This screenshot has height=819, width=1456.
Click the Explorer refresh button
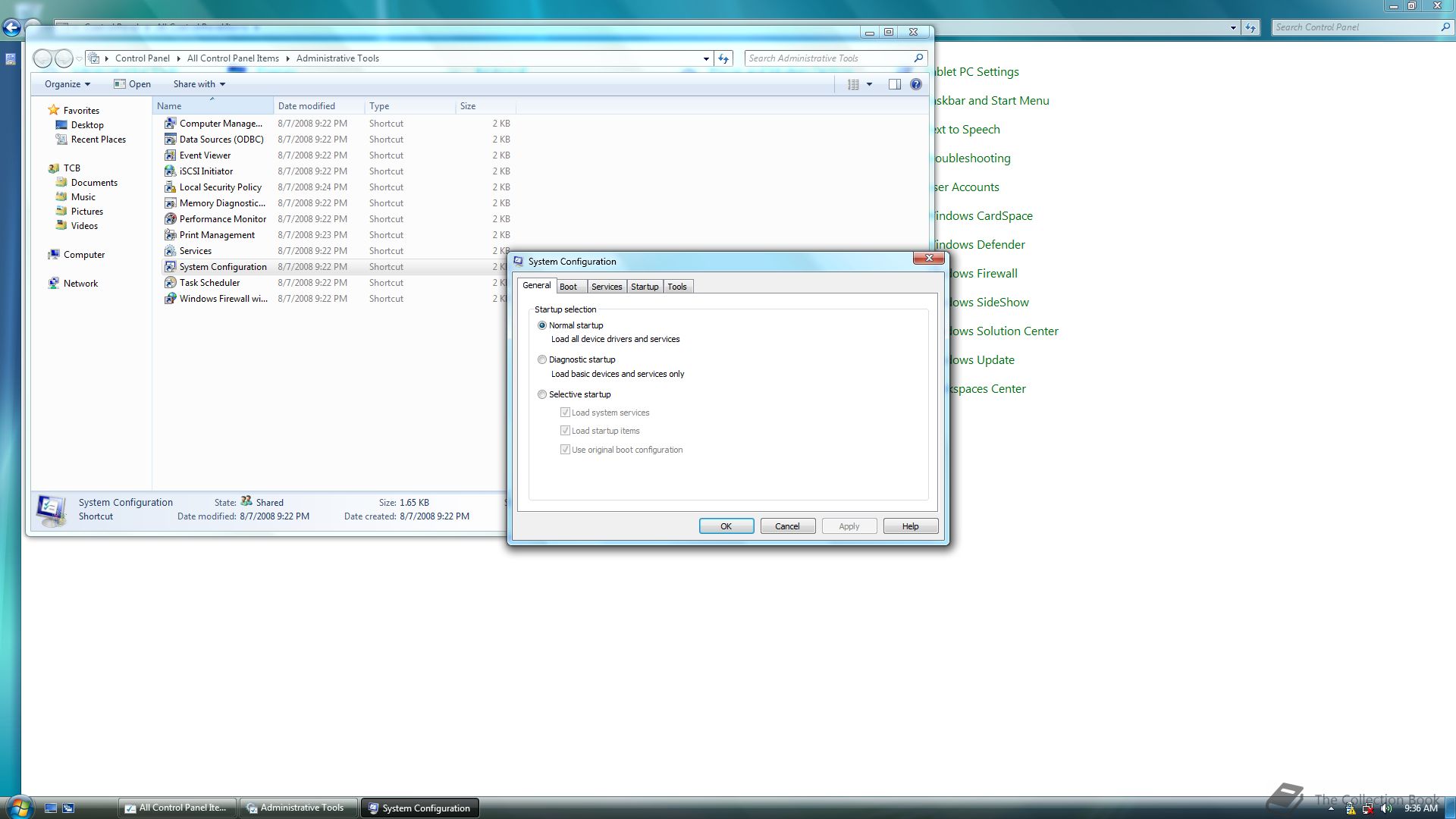point(723,58)
